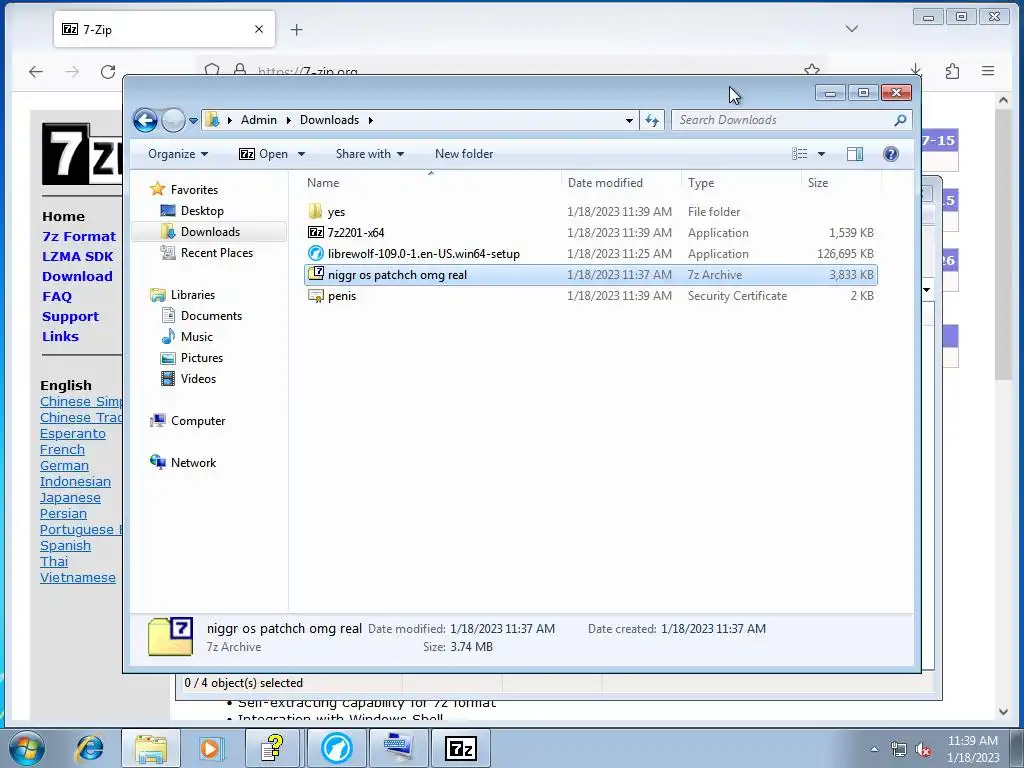Viewport: 1024px width, 768px height.
Task: Open the browser's list all tabs chevron
Action: [852, 29]
